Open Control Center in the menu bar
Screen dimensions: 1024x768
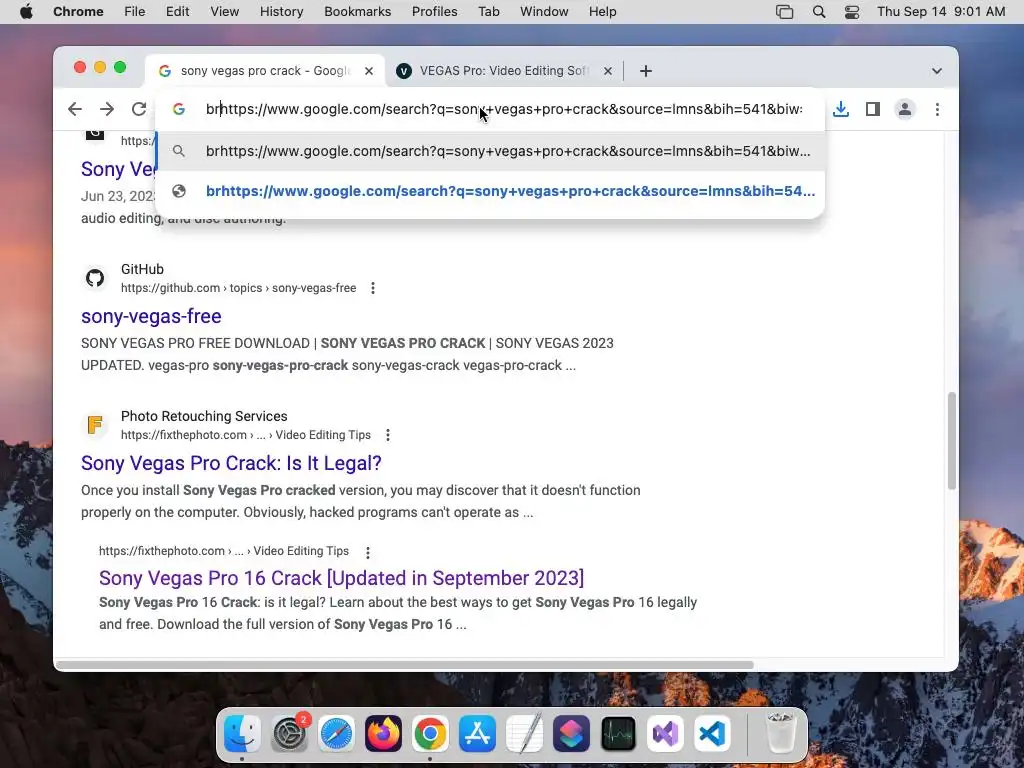point(852,12)
